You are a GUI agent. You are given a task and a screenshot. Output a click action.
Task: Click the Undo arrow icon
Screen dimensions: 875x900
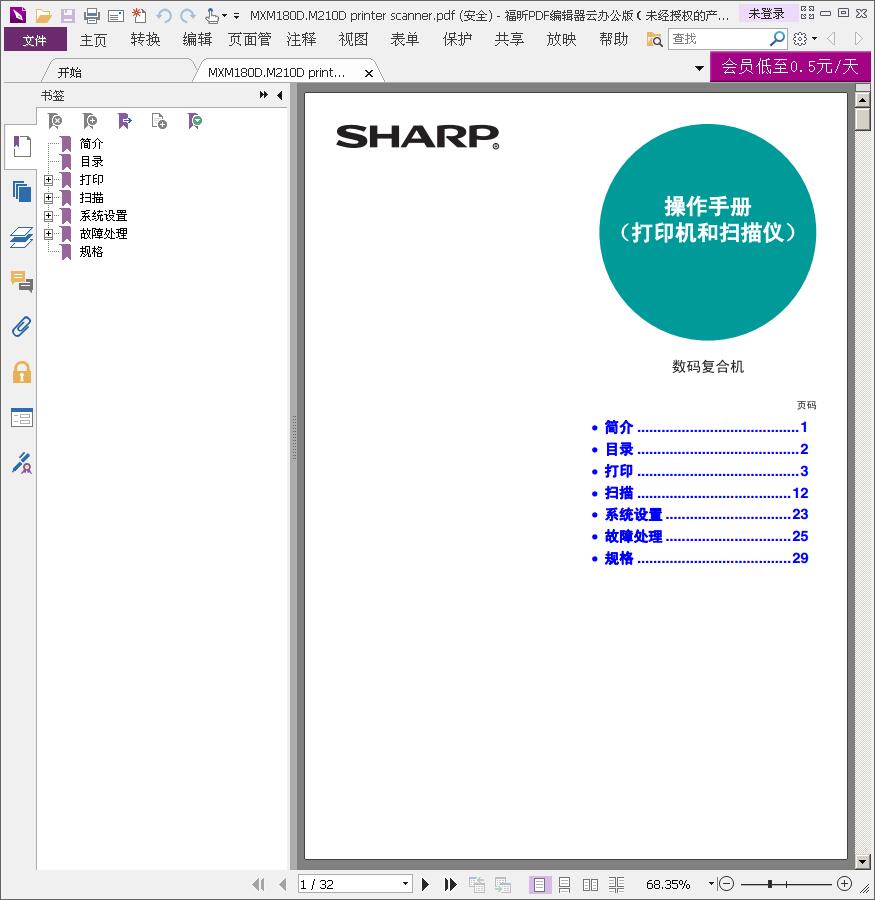point(164,15)
